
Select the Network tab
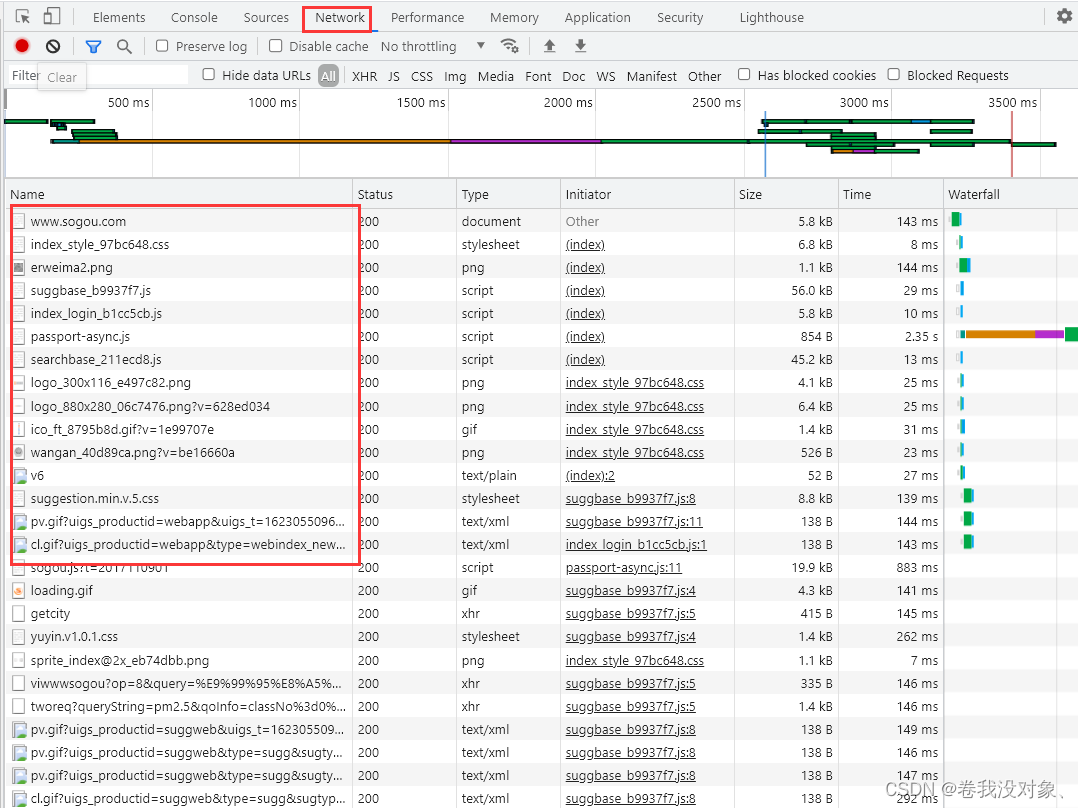(340, 17)
